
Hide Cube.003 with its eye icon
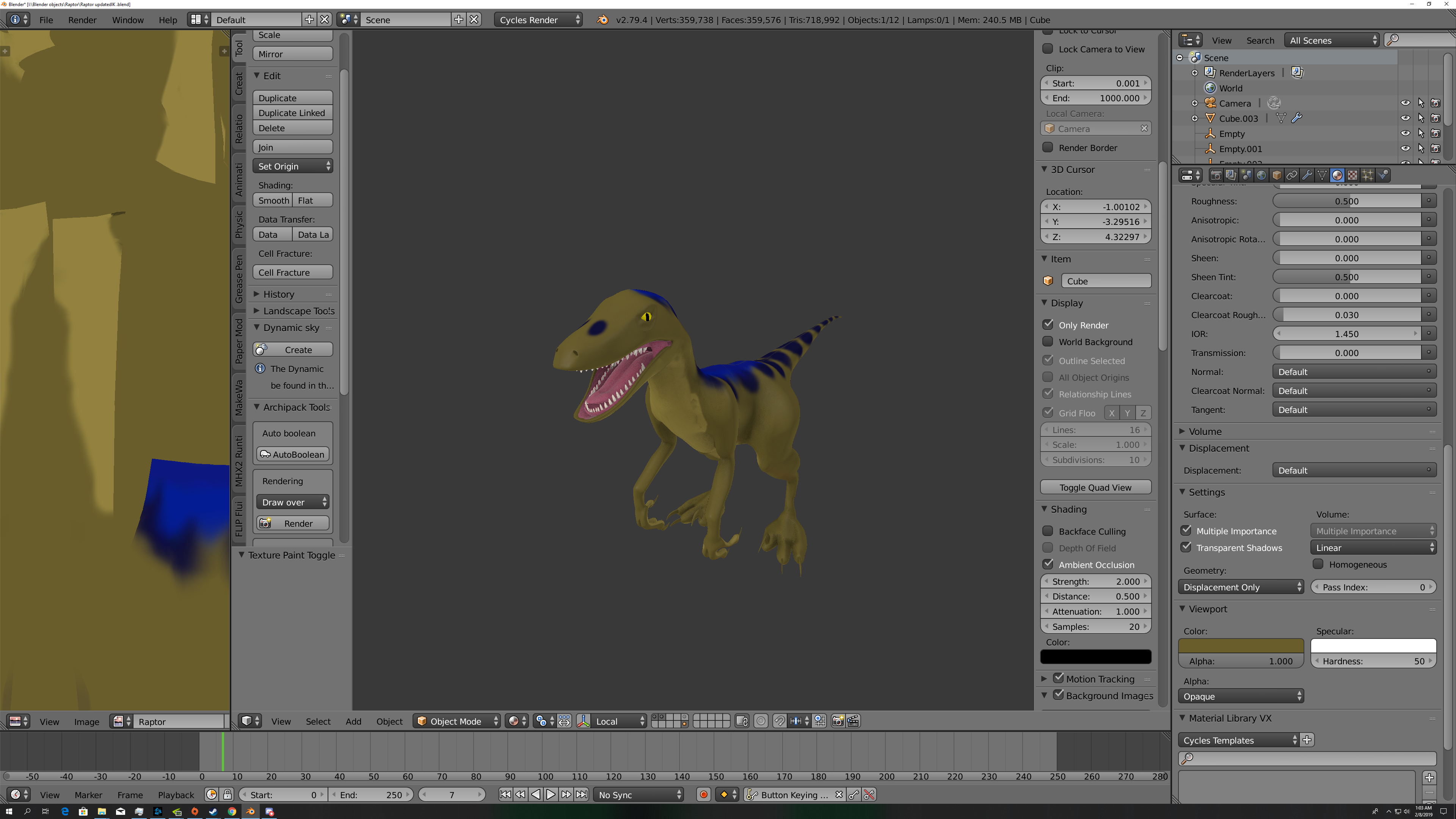click(x=1405, y=118)
